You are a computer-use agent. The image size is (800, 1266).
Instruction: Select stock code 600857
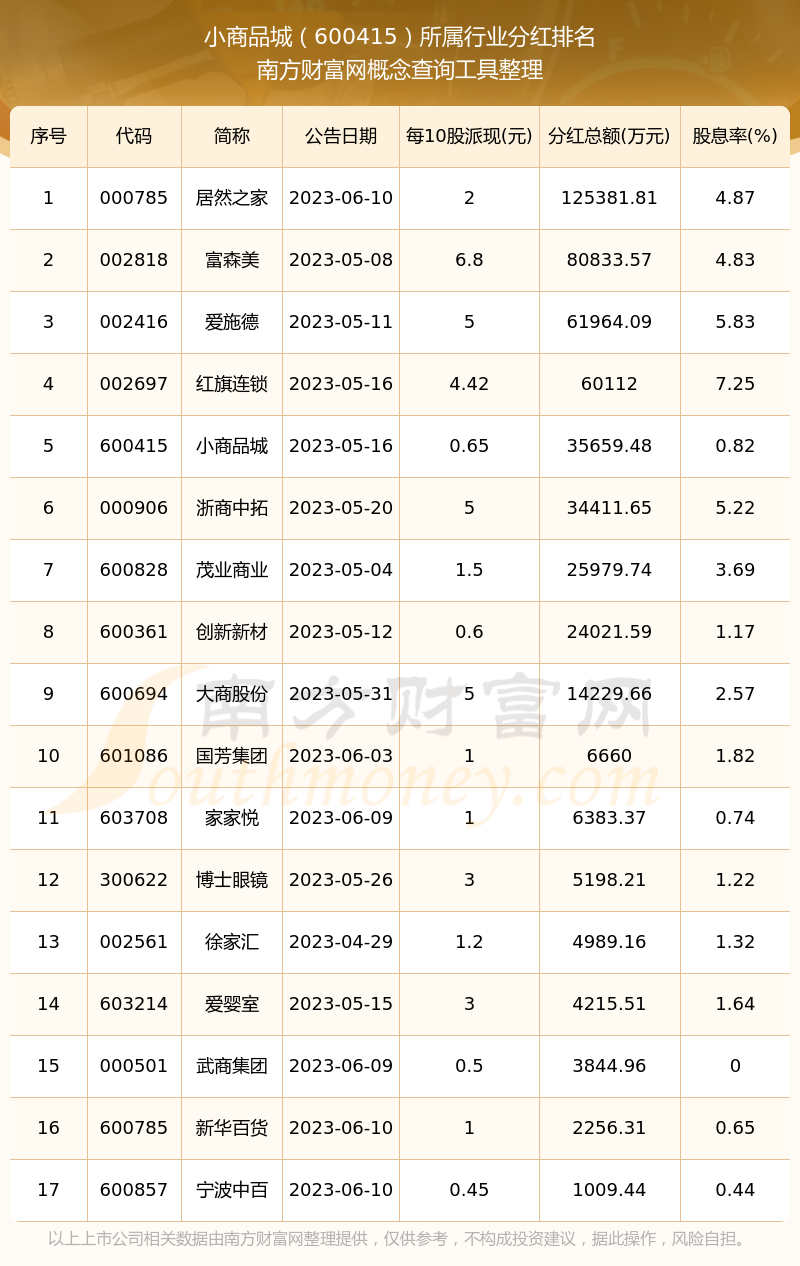click(134, 1190)
